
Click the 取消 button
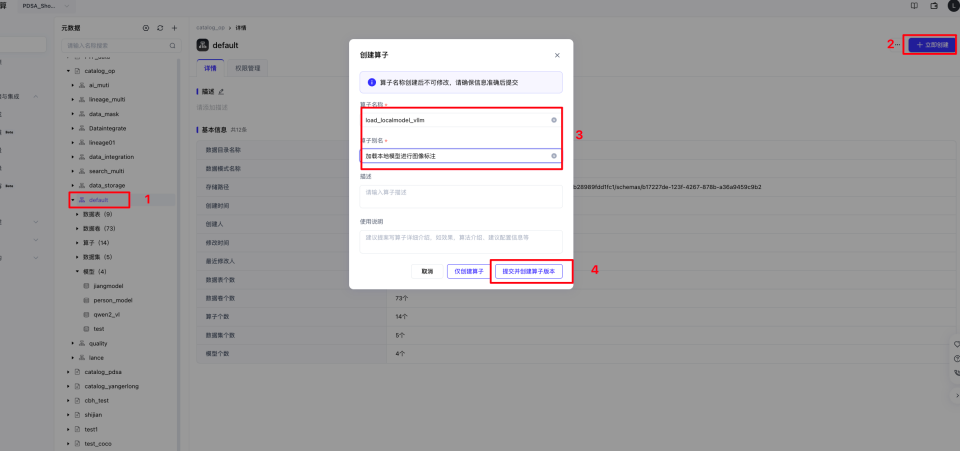pos(427,271)
